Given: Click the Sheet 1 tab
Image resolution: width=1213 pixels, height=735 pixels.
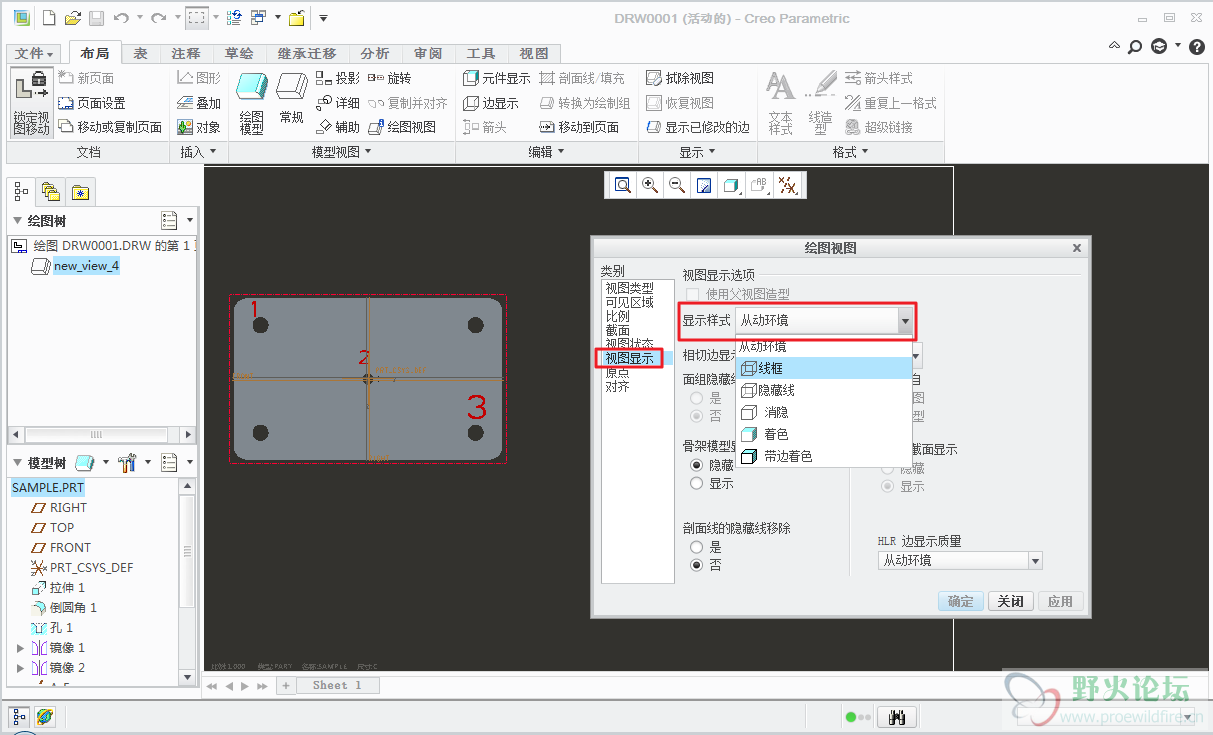Looking at the screenshot, I should tap(337, 685).
